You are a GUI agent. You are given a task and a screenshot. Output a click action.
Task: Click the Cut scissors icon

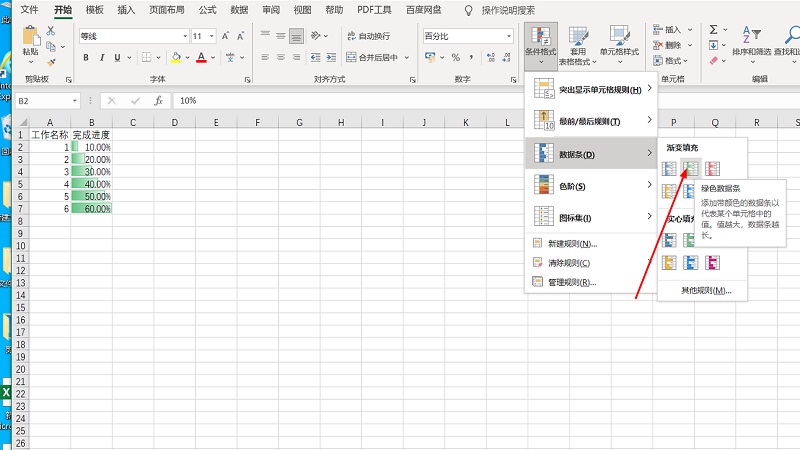[50, 30]
